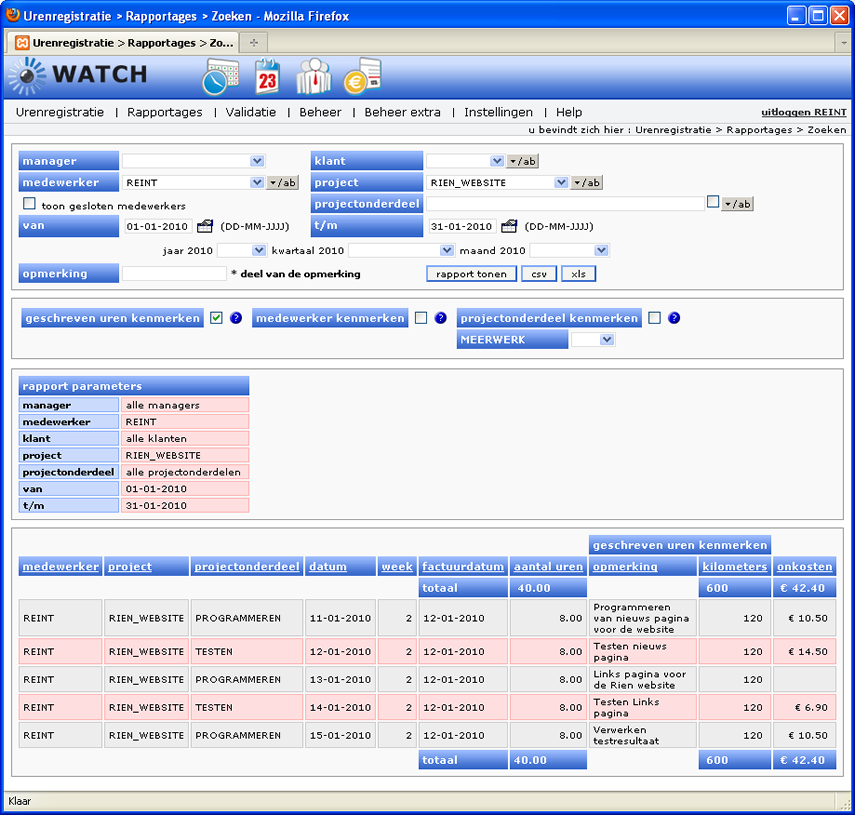The width and height of the screenshot is (855, 815).
Task: Click the /ab toggle beside project
Action: pos(587,183)
